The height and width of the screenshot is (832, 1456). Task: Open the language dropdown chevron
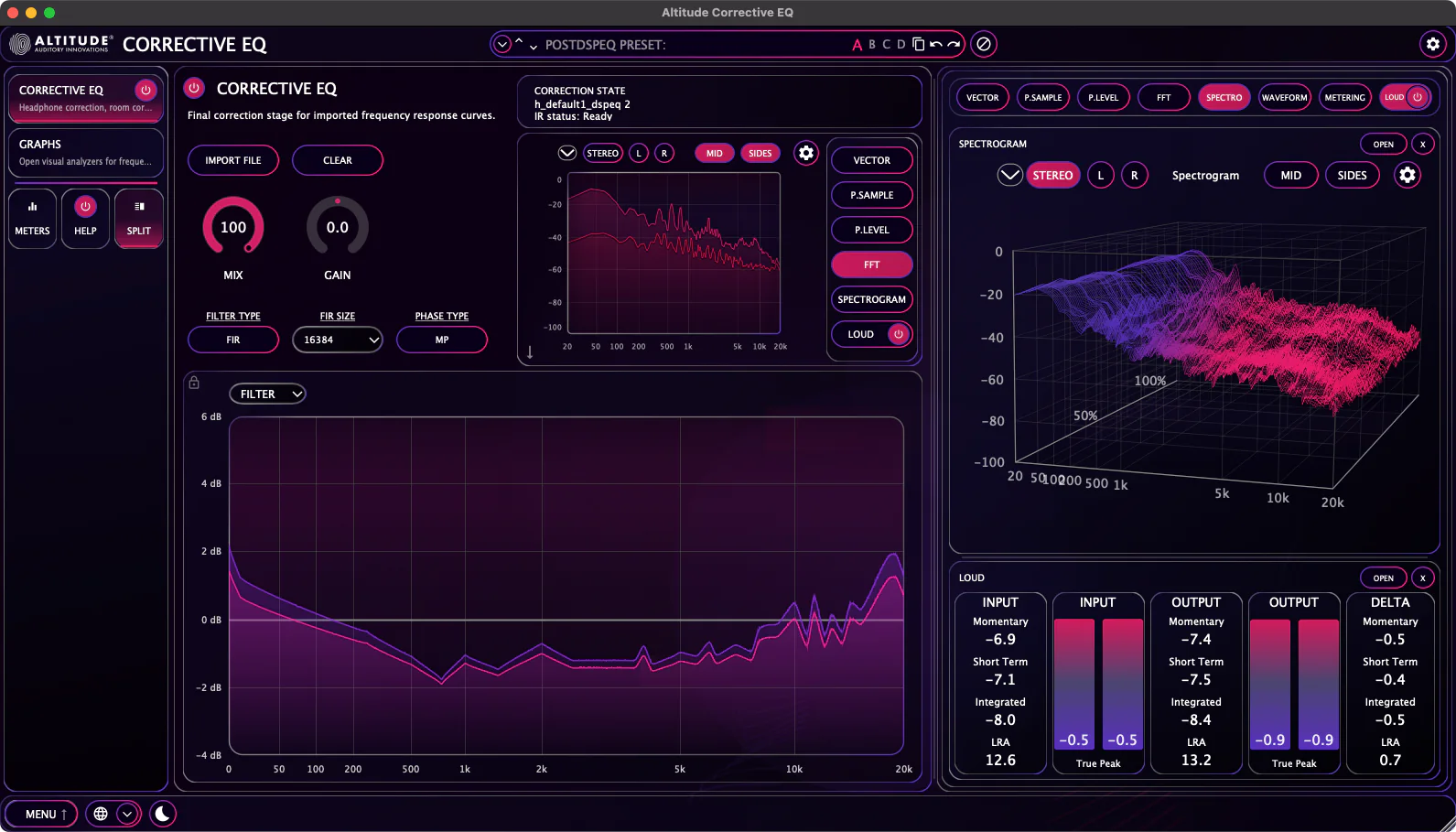pyautogui.click(x=127, y=814)
